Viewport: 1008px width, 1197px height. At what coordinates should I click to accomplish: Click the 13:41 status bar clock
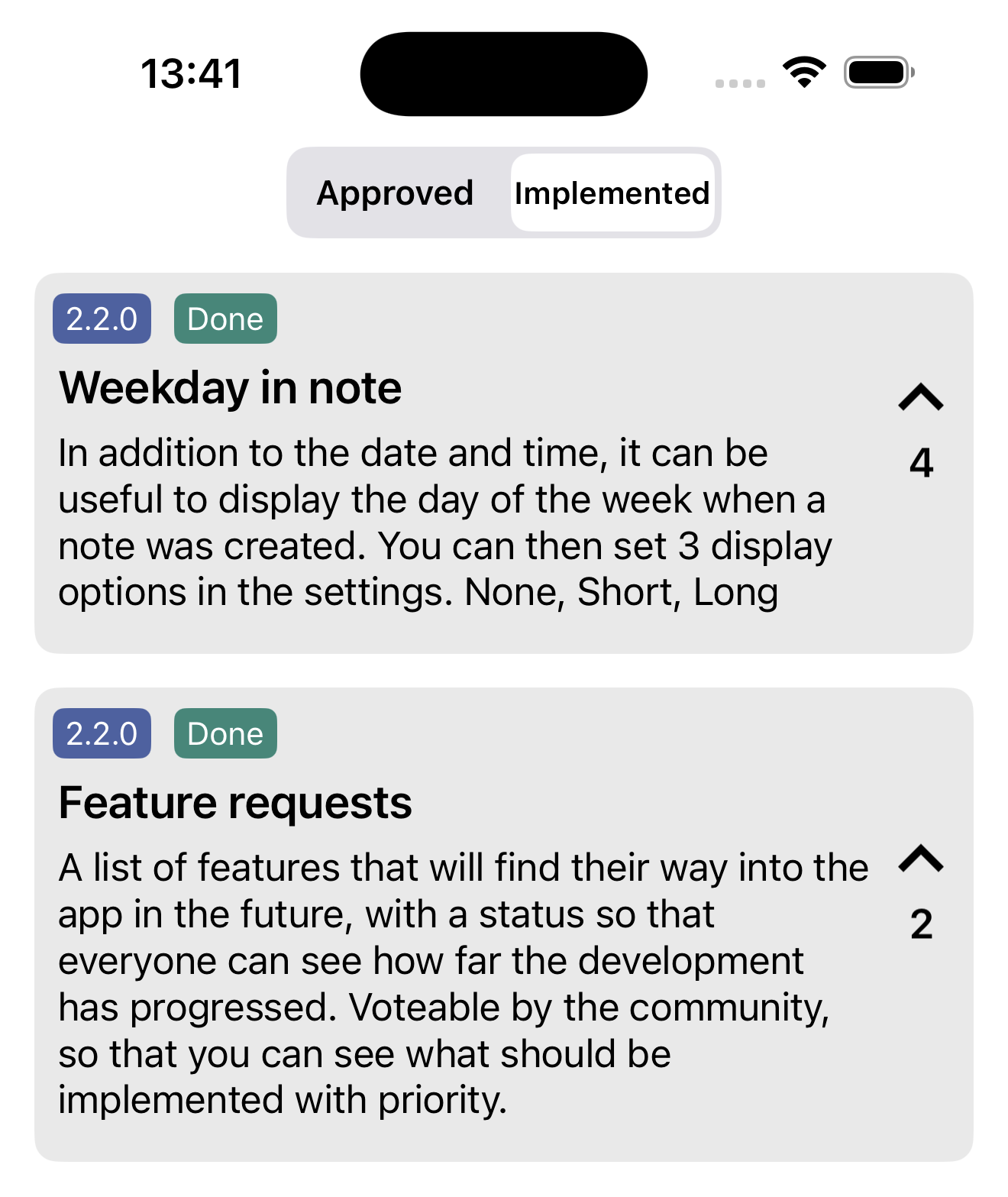[191, 74]
